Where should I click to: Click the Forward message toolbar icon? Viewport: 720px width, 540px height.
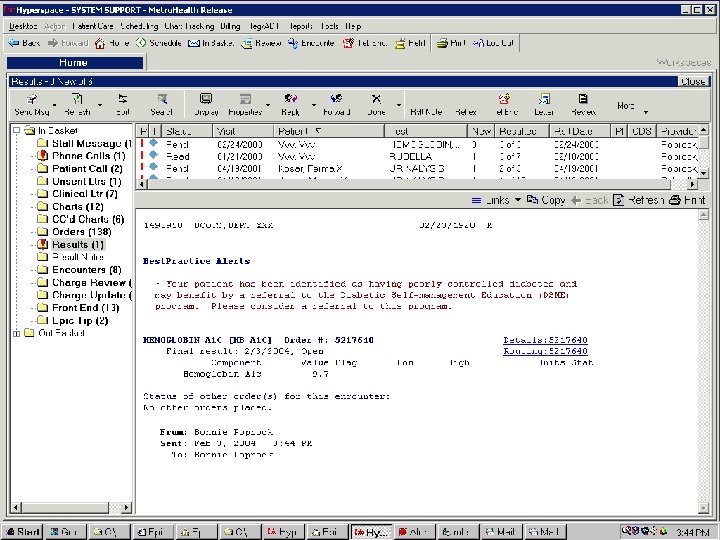[336, 99]
